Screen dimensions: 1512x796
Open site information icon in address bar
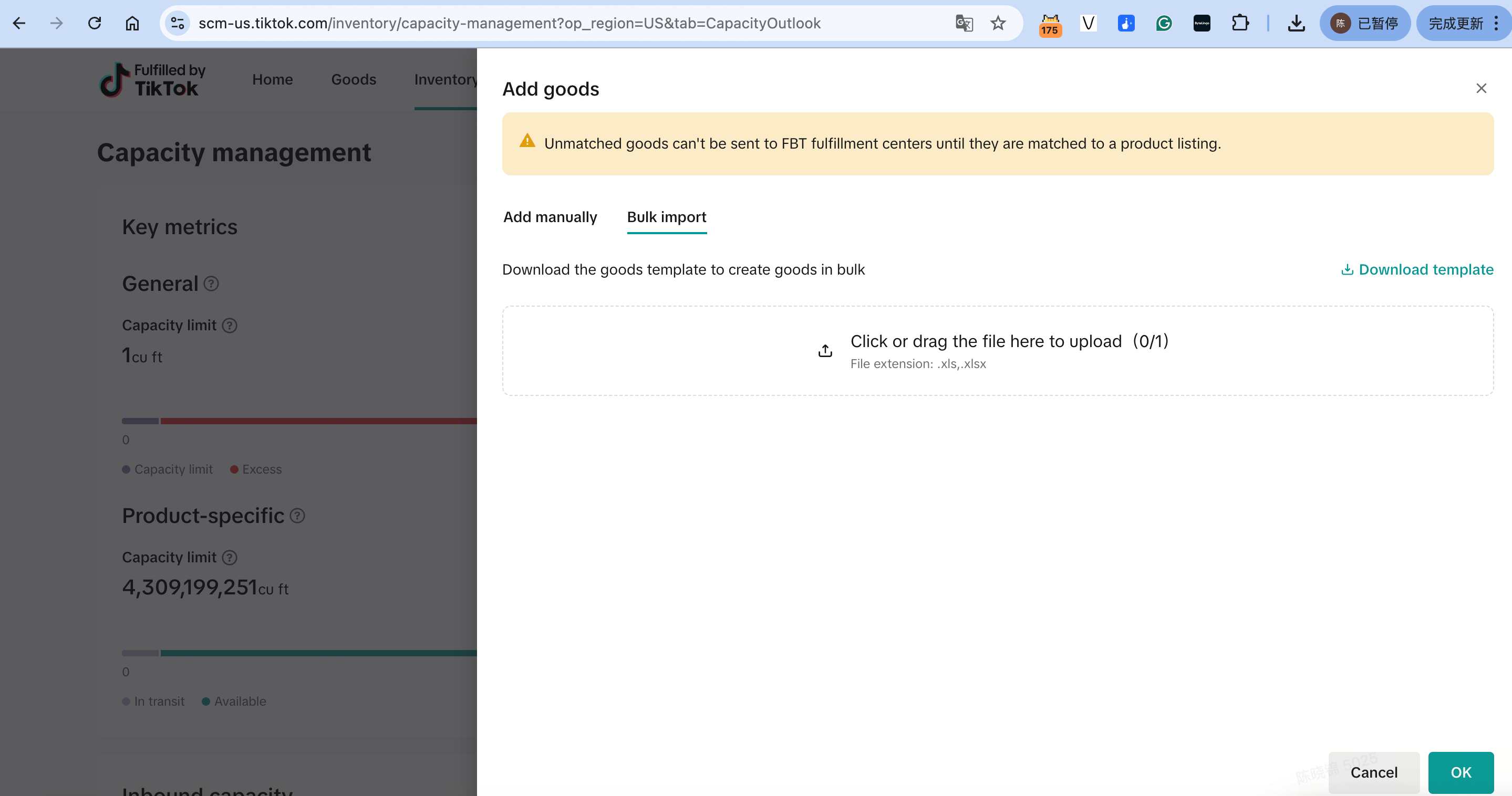(x=177, y=24)
